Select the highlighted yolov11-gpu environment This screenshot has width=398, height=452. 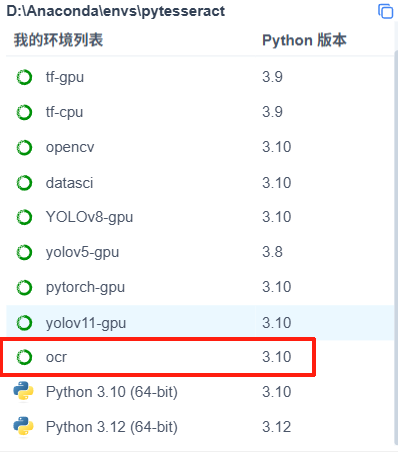200,323
